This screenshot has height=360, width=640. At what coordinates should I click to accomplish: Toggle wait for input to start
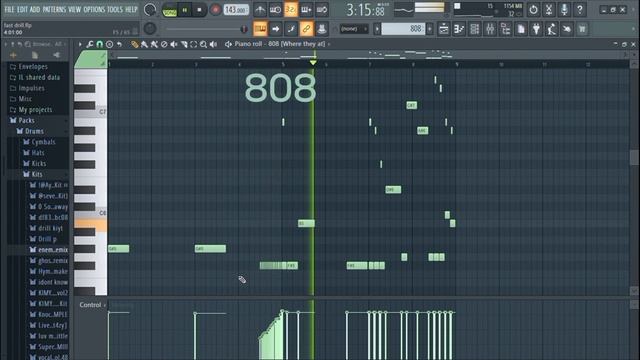tap(275, 9)
